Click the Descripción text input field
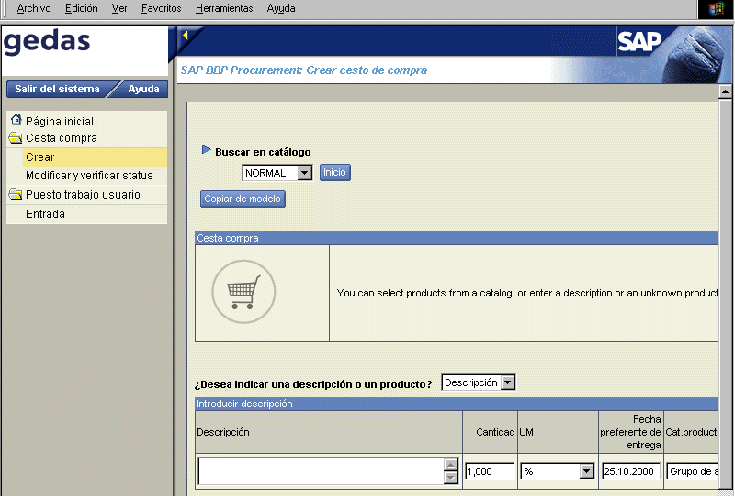Screen dimensions: 735x496 [x=320, y=470]
